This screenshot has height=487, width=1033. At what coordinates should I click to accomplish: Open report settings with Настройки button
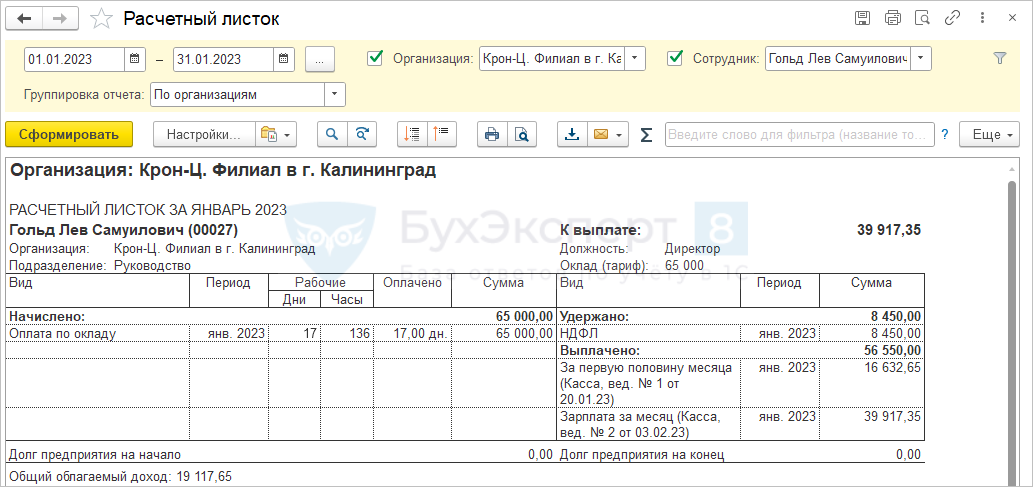click(x=203, y=134)
